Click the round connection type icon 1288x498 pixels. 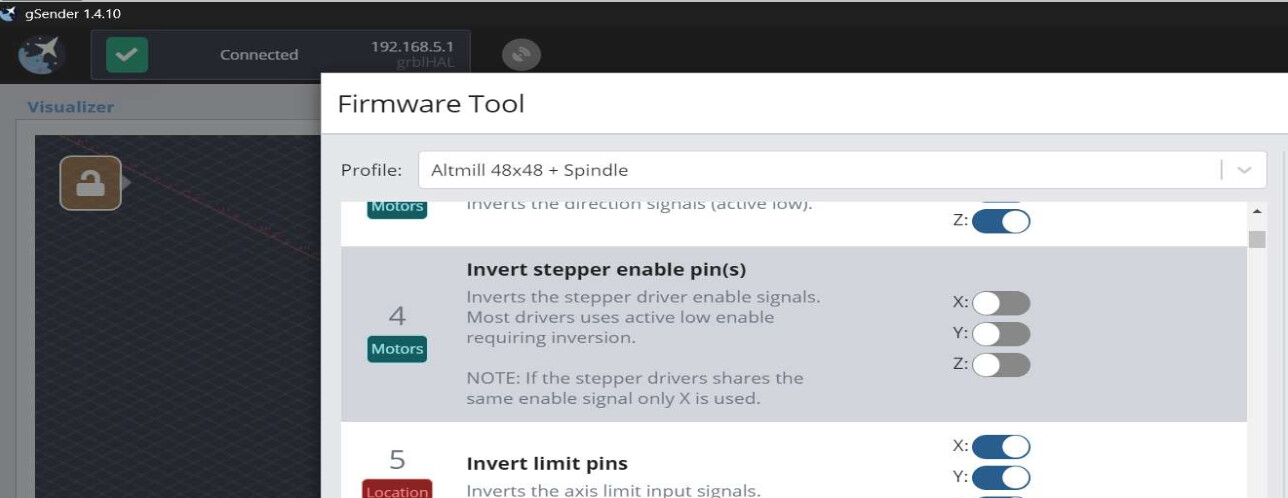tap(520, 55)
